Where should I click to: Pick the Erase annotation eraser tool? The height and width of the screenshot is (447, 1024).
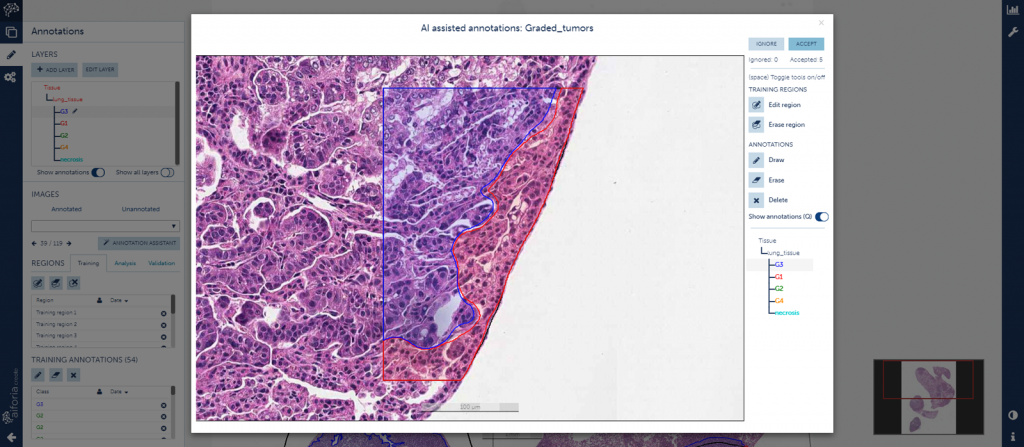756,180
